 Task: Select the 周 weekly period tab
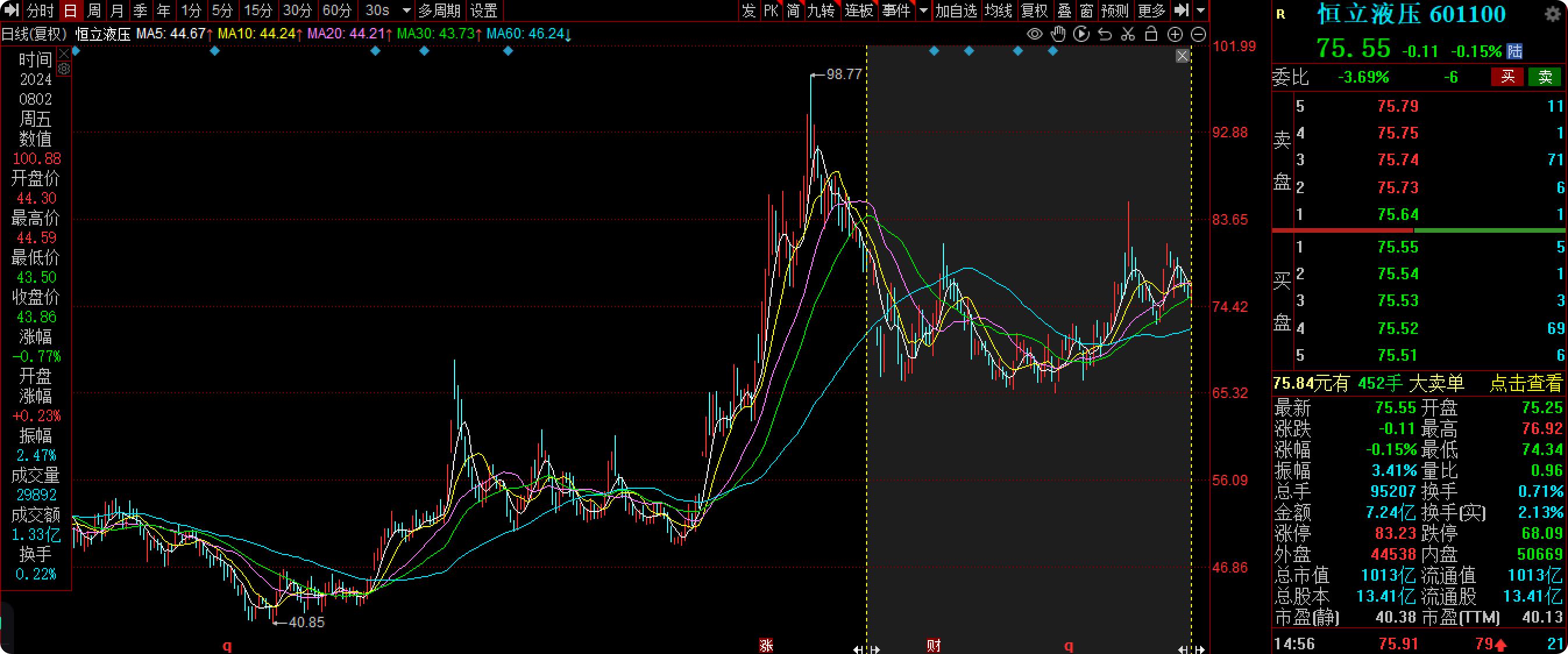pyautogui.click(x=94, y=10)
